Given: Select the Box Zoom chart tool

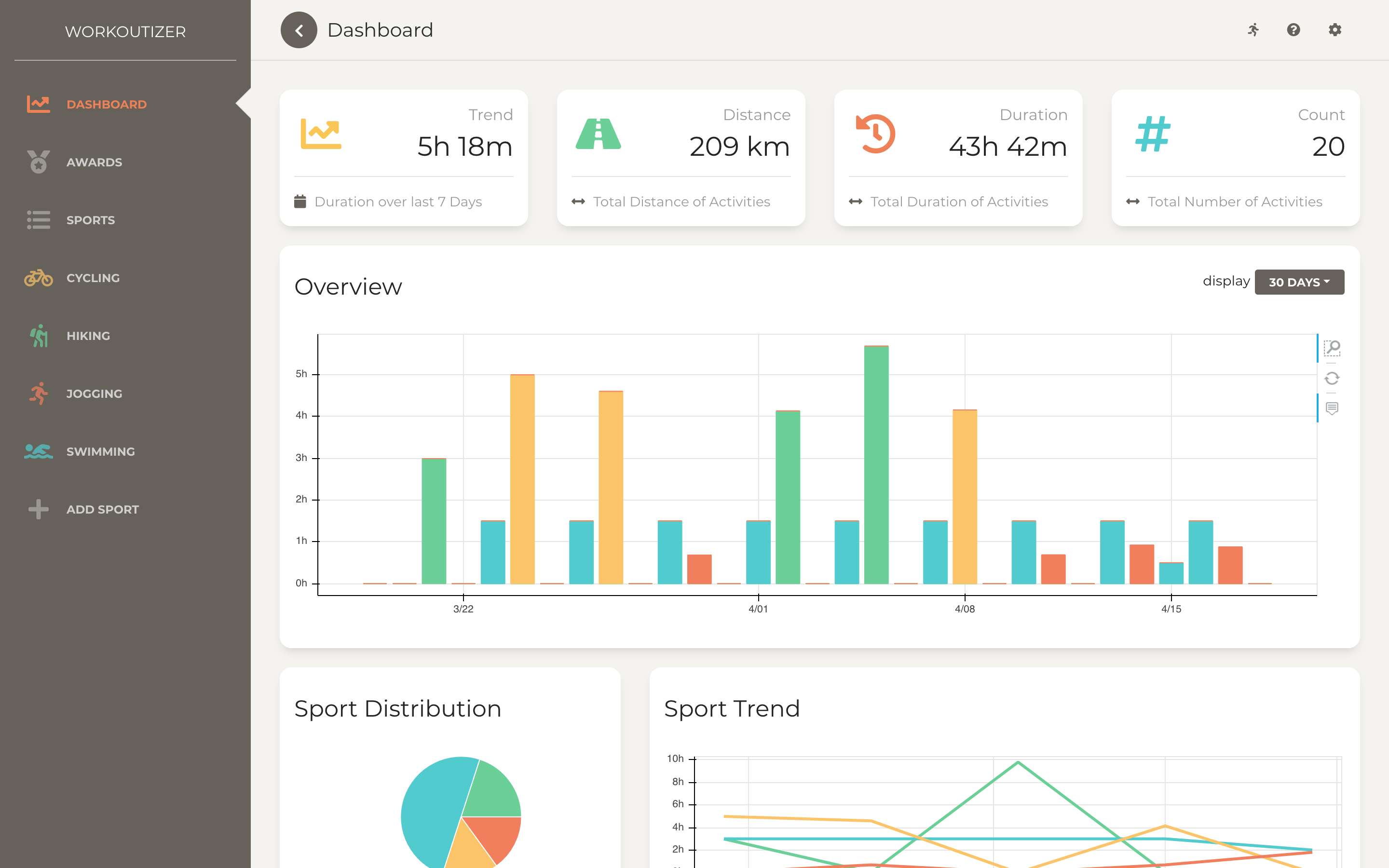Looking at the screenshot, I should [1332, 348].
